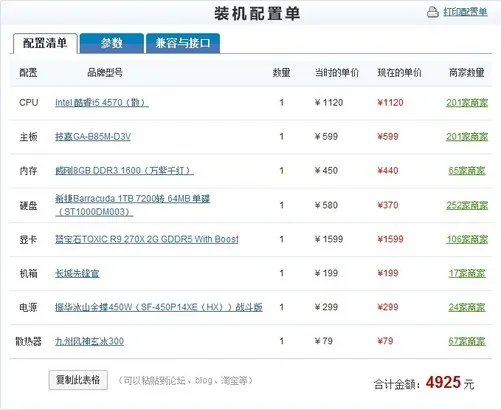Screen dimensions: 501x410
Task: Click the red ¥1120 current CPU price
Action: (x=390, y=102)
